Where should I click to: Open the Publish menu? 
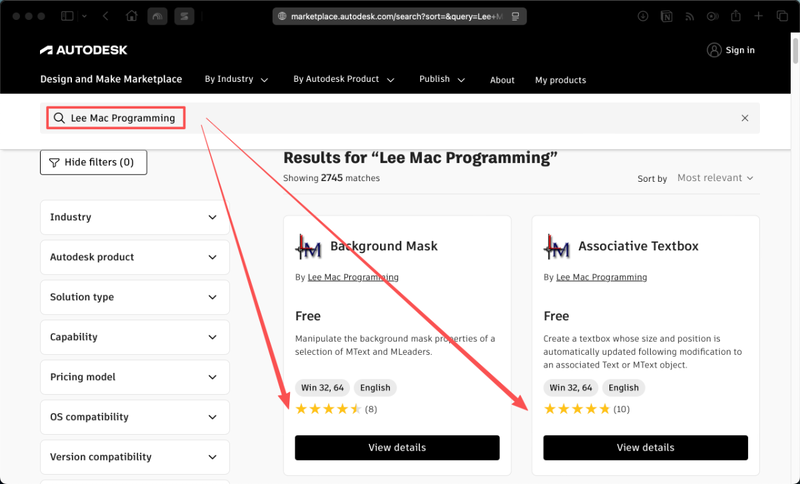[x=442, y=79]
